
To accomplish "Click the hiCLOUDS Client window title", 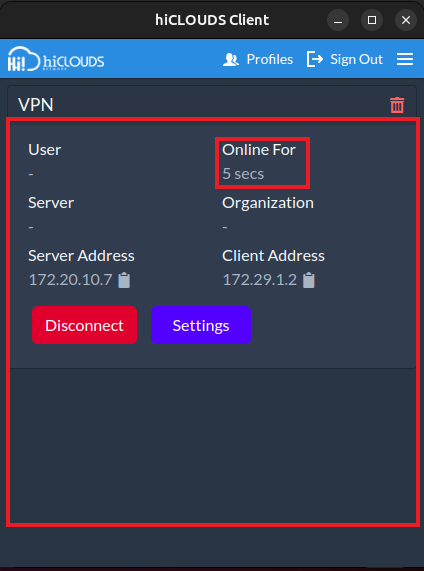I will (x=212, y=20).
